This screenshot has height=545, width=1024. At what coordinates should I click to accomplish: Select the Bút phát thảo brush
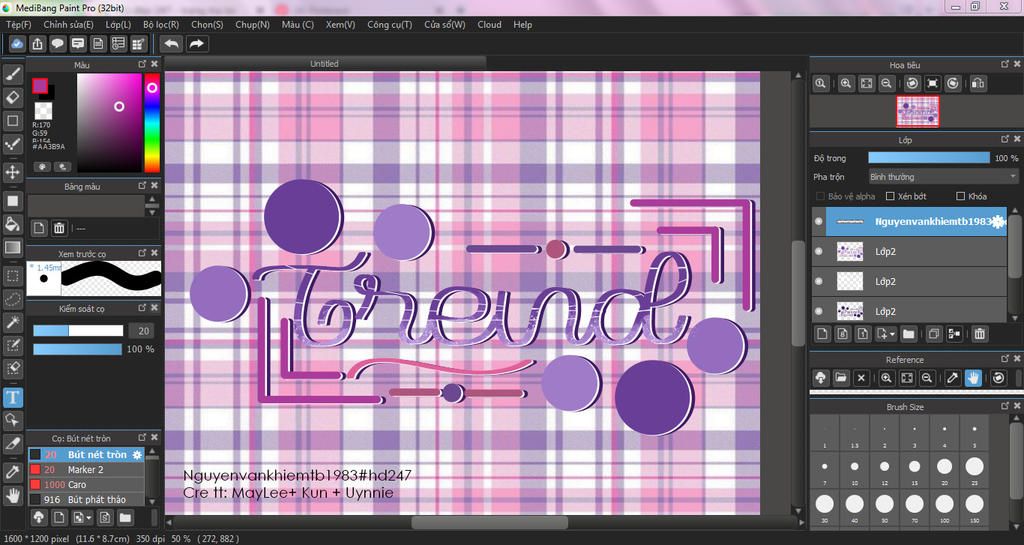coord(86,499)
